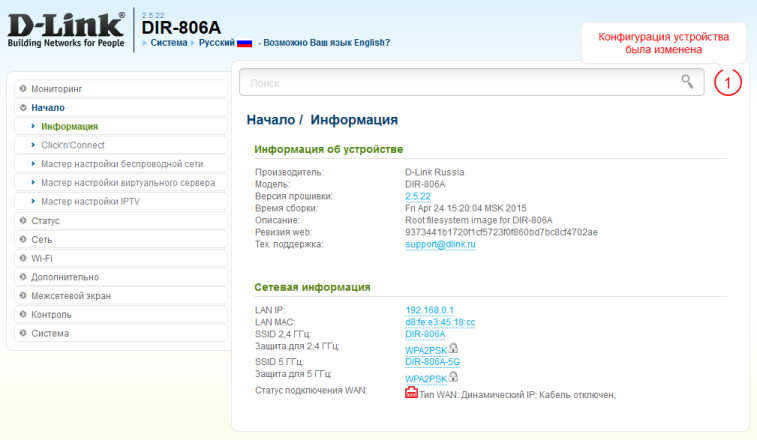The height and width of the screenshot is (440, 757).
Task: Click the small 2.5.22 version above DIR-806A
Action: pos(153,15)
